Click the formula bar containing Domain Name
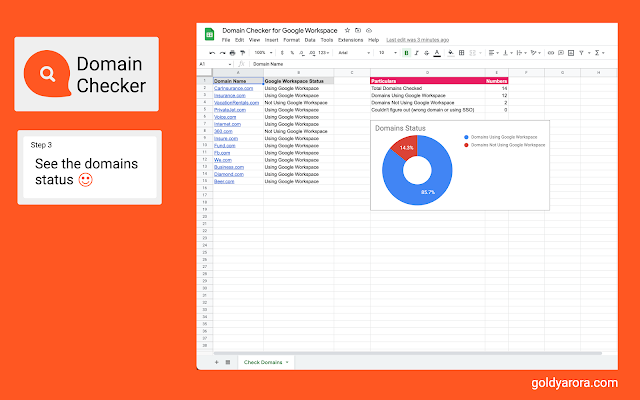This screenshot has width=640, height=400. (x=433, y=64)
